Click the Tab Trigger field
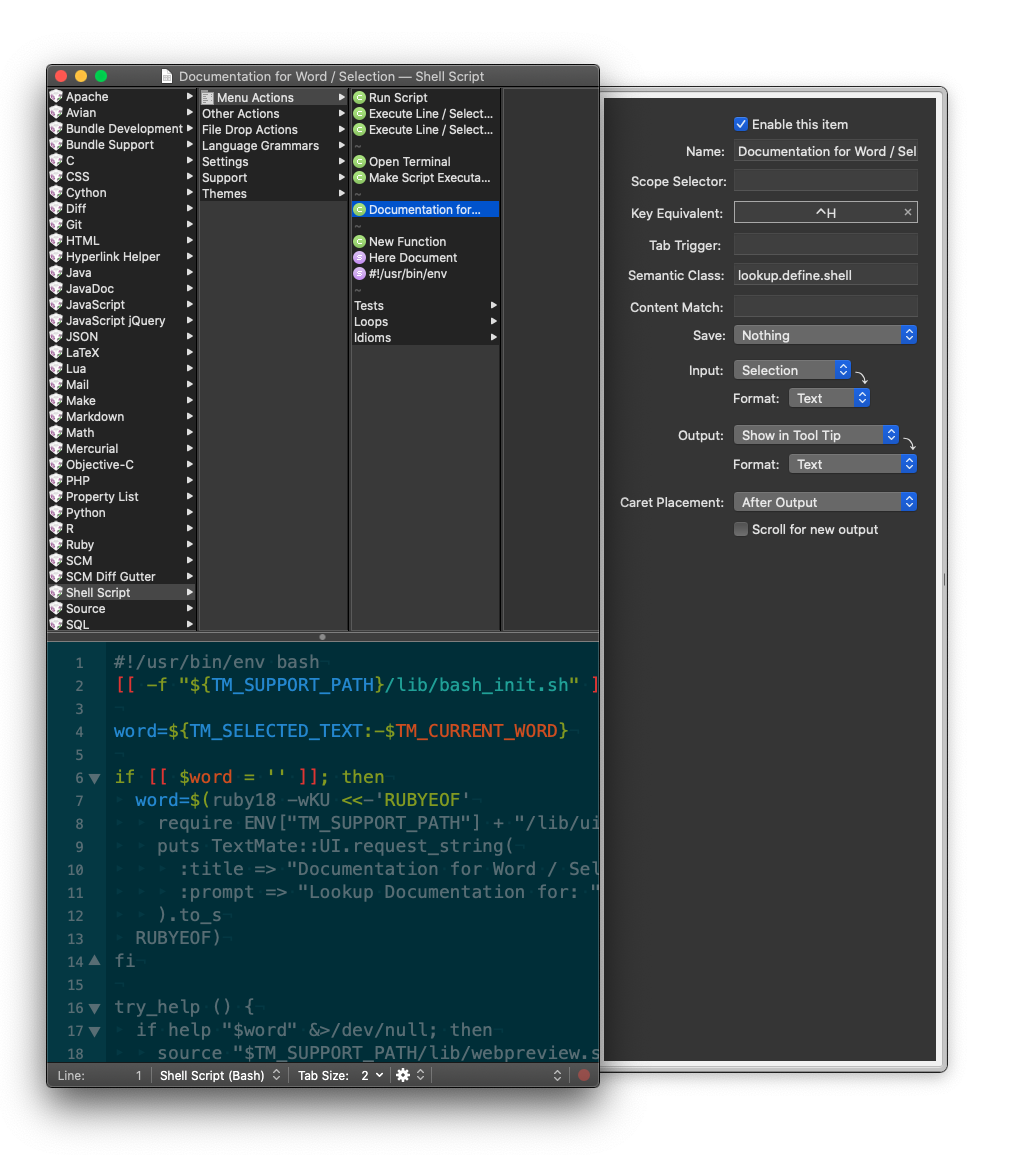Image resolution: width=1011 pixels, height=1155 pixels. point(825,245)
